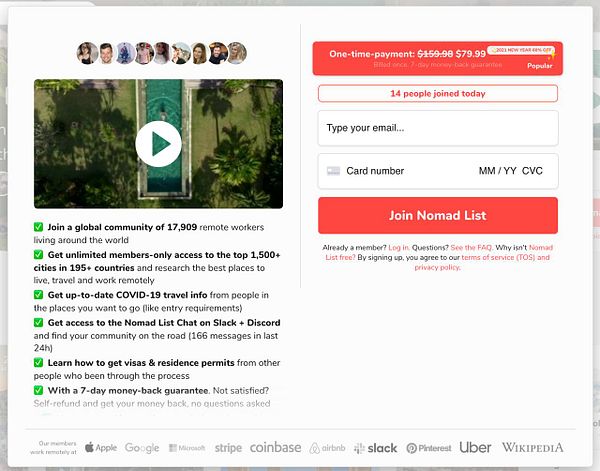
Task: Click the Apple logo in footer
Action: [101, 447]
